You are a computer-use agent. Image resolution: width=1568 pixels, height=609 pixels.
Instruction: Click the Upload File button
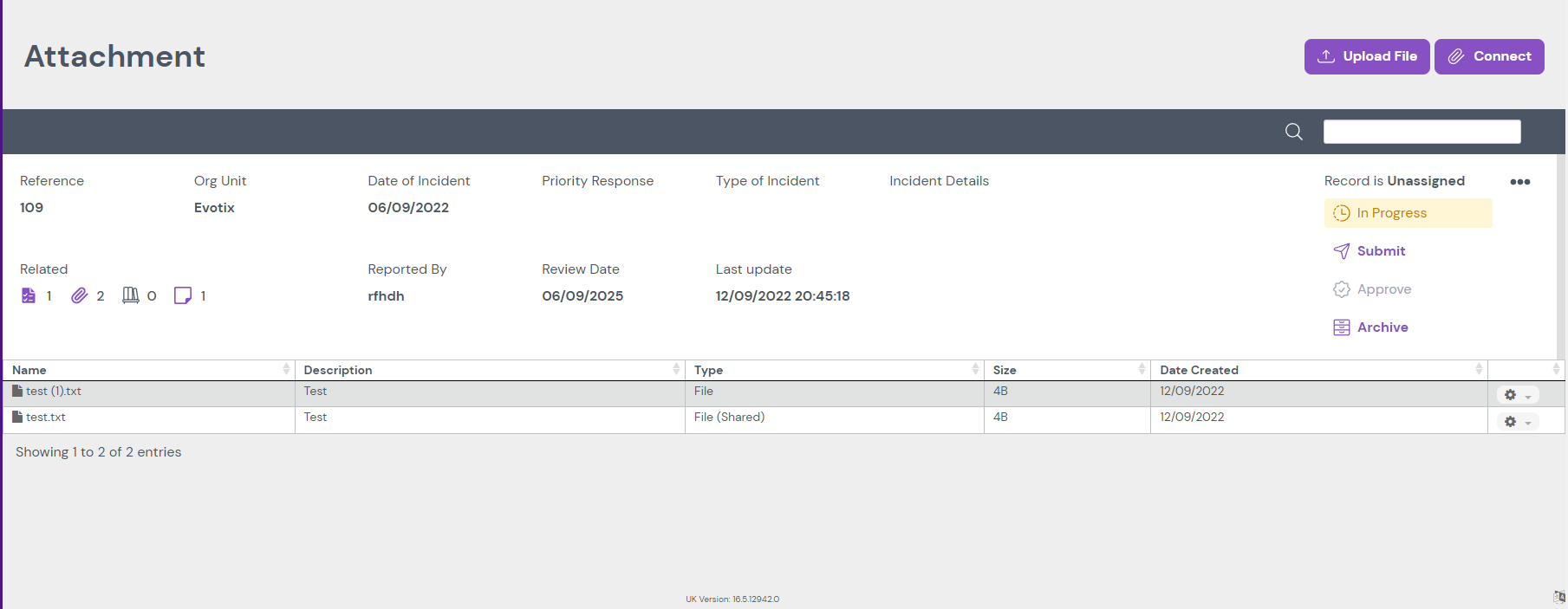click(1366, 56)
